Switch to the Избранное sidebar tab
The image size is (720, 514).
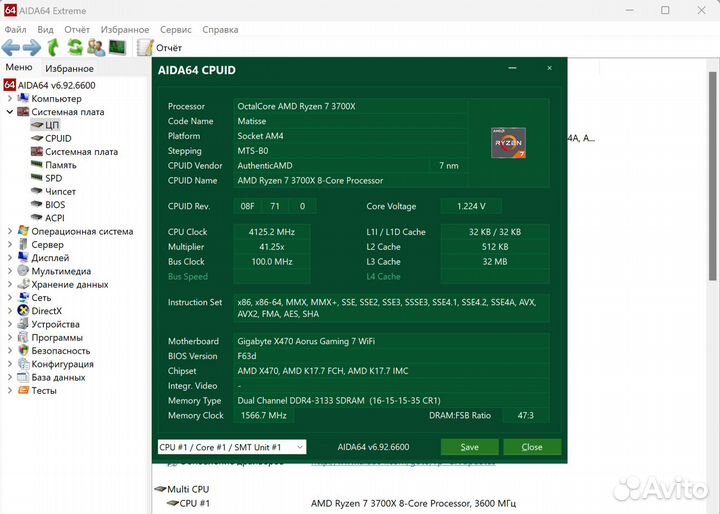[69, 68]
